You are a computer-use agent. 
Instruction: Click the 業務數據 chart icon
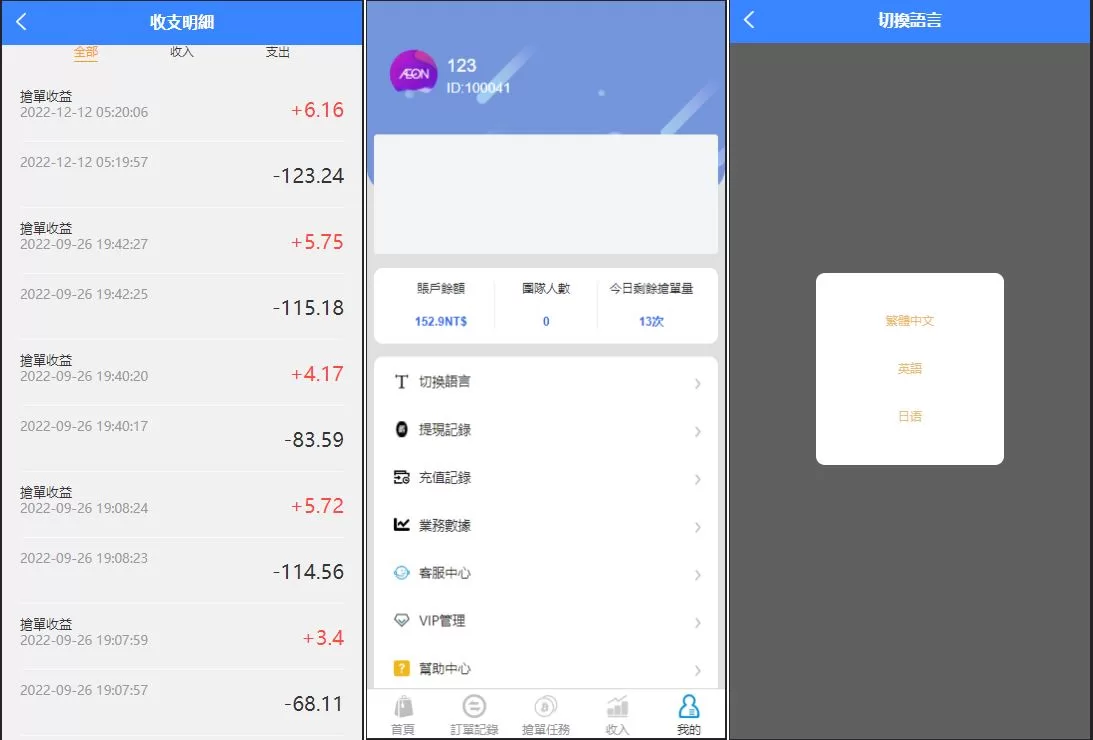(402, 525)
